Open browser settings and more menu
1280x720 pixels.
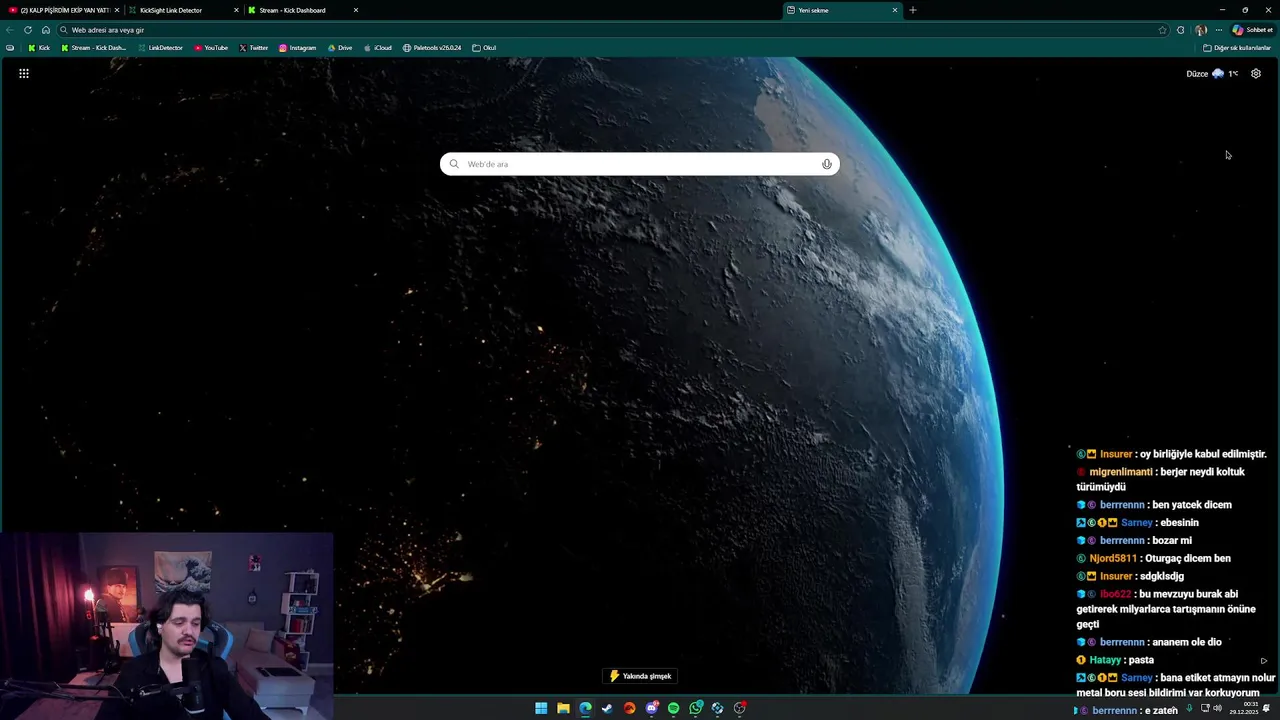[1218, 30]
